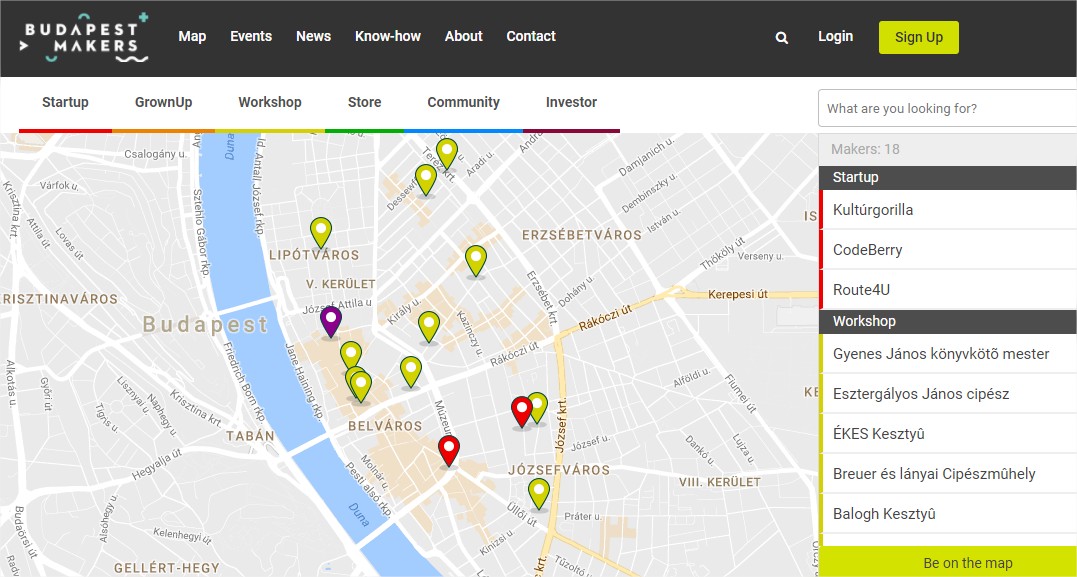Select the yellow pin just below purple pin
The image size is (1077, 577).
pos(350,356)
